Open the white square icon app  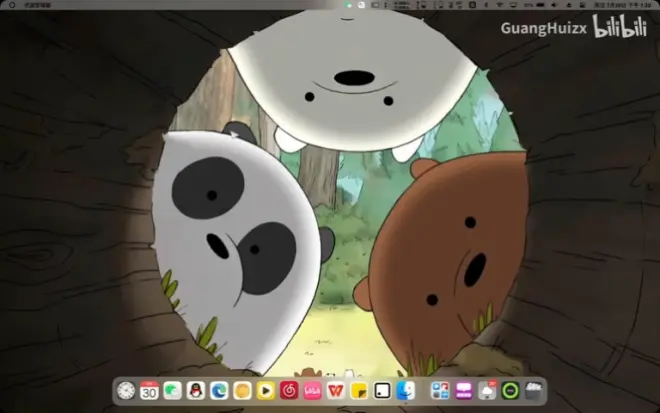(x=382, y=390)
